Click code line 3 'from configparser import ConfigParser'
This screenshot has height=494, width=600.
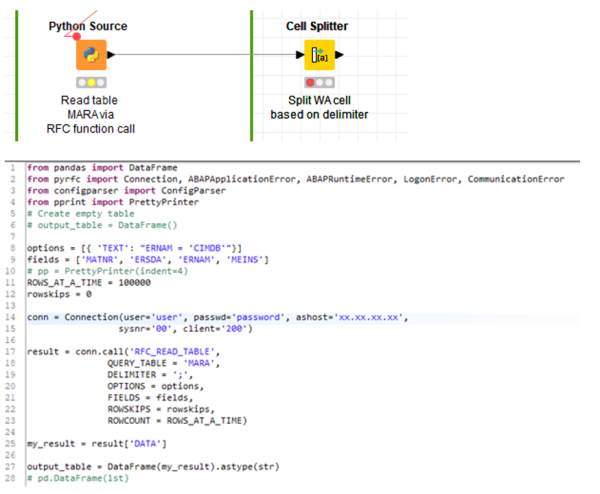tap(126, 191)
